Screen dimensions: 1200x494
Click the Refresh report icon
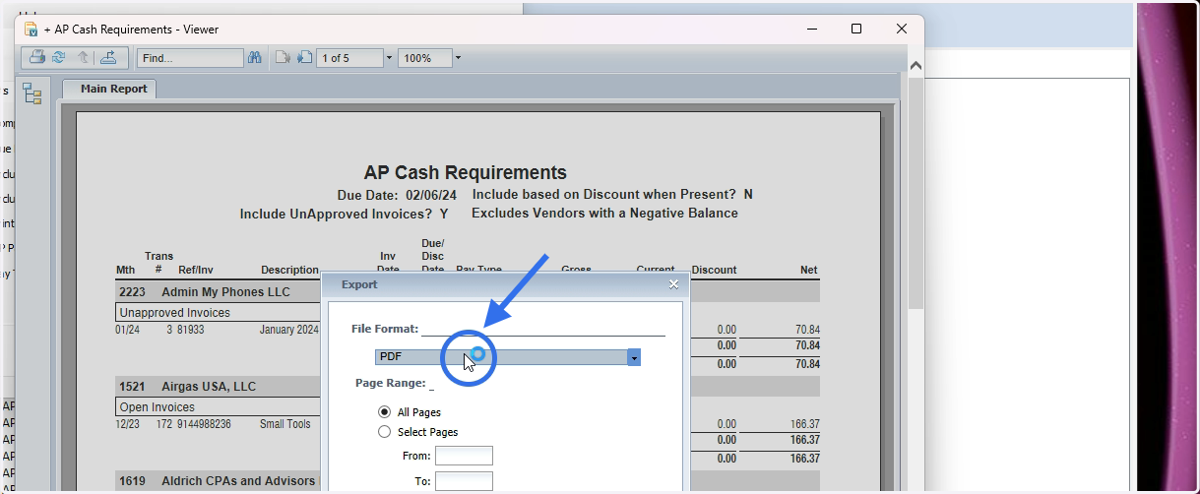[x=59, y=58]
